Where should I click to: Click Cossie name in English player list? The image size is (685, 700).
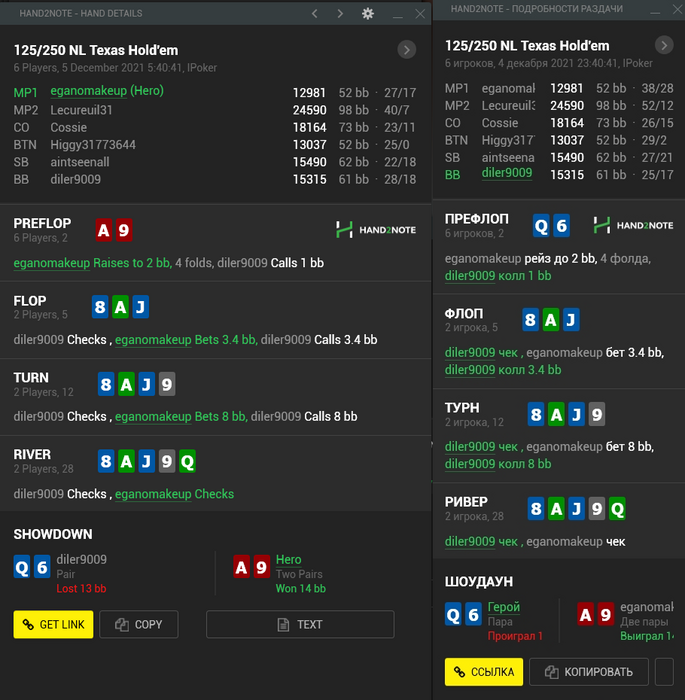click(68, 128)
